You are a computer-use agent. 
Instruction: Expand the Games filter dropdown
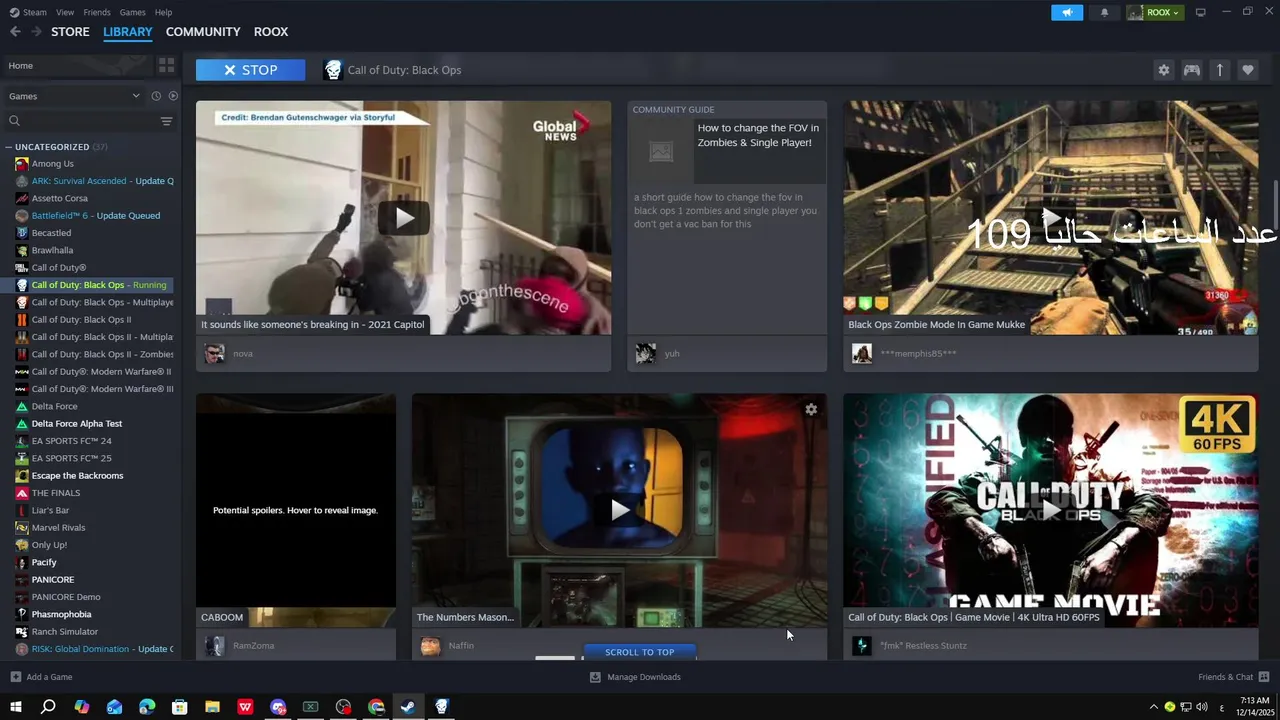(74, 96)
